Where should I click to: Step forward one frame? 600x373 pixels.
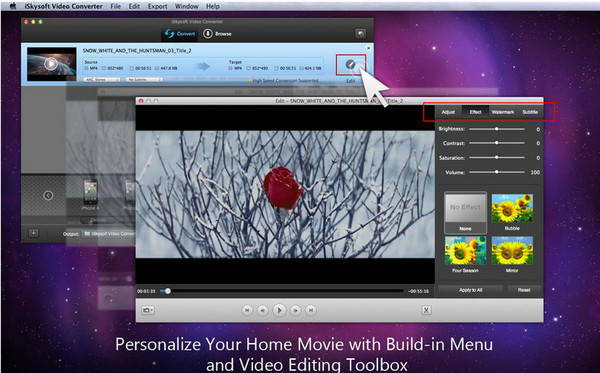tap(295, 310)
